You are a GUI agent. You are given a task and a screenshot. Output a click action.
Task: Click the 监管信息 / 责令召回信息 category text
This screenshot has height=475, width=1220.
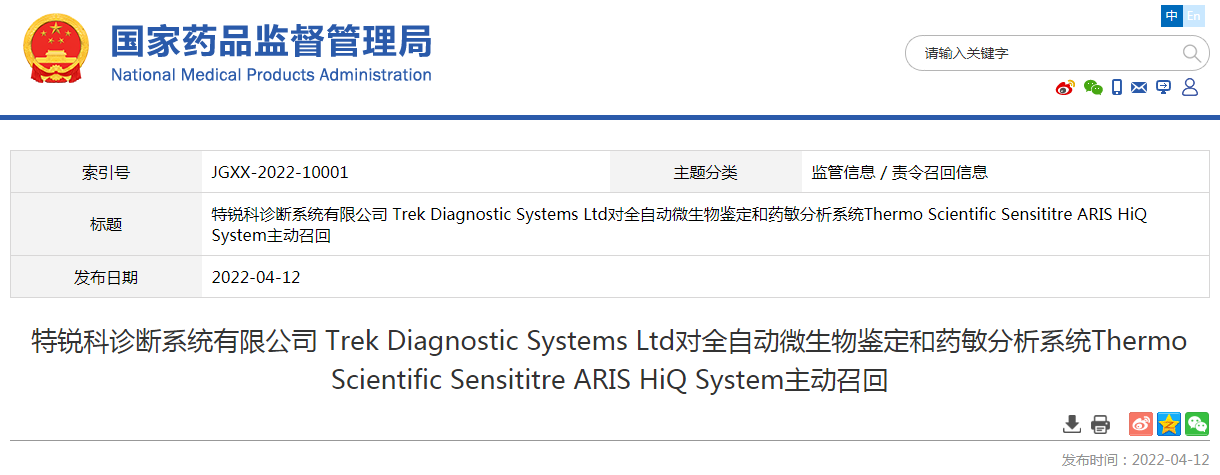pos(900,172)
